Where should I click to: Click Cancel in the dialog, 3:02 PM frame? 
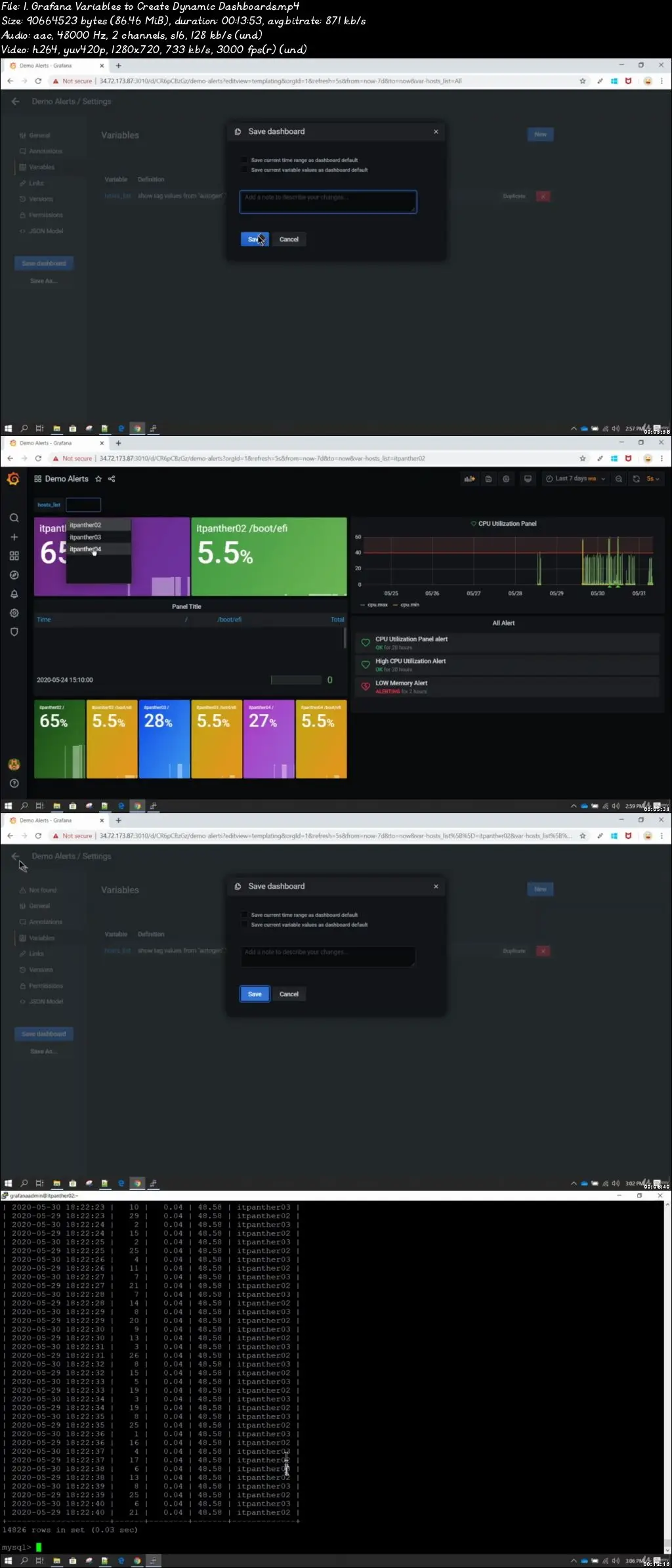tap(289, 994)
